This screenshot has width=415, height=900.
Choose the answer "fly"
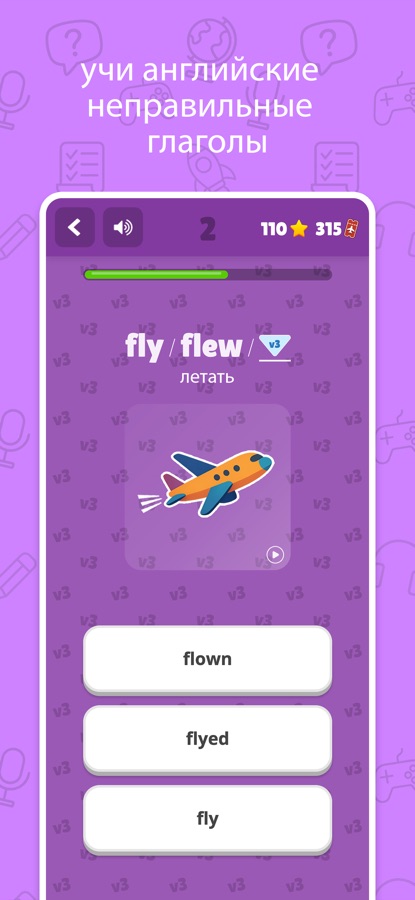click(x=207, y=819)
